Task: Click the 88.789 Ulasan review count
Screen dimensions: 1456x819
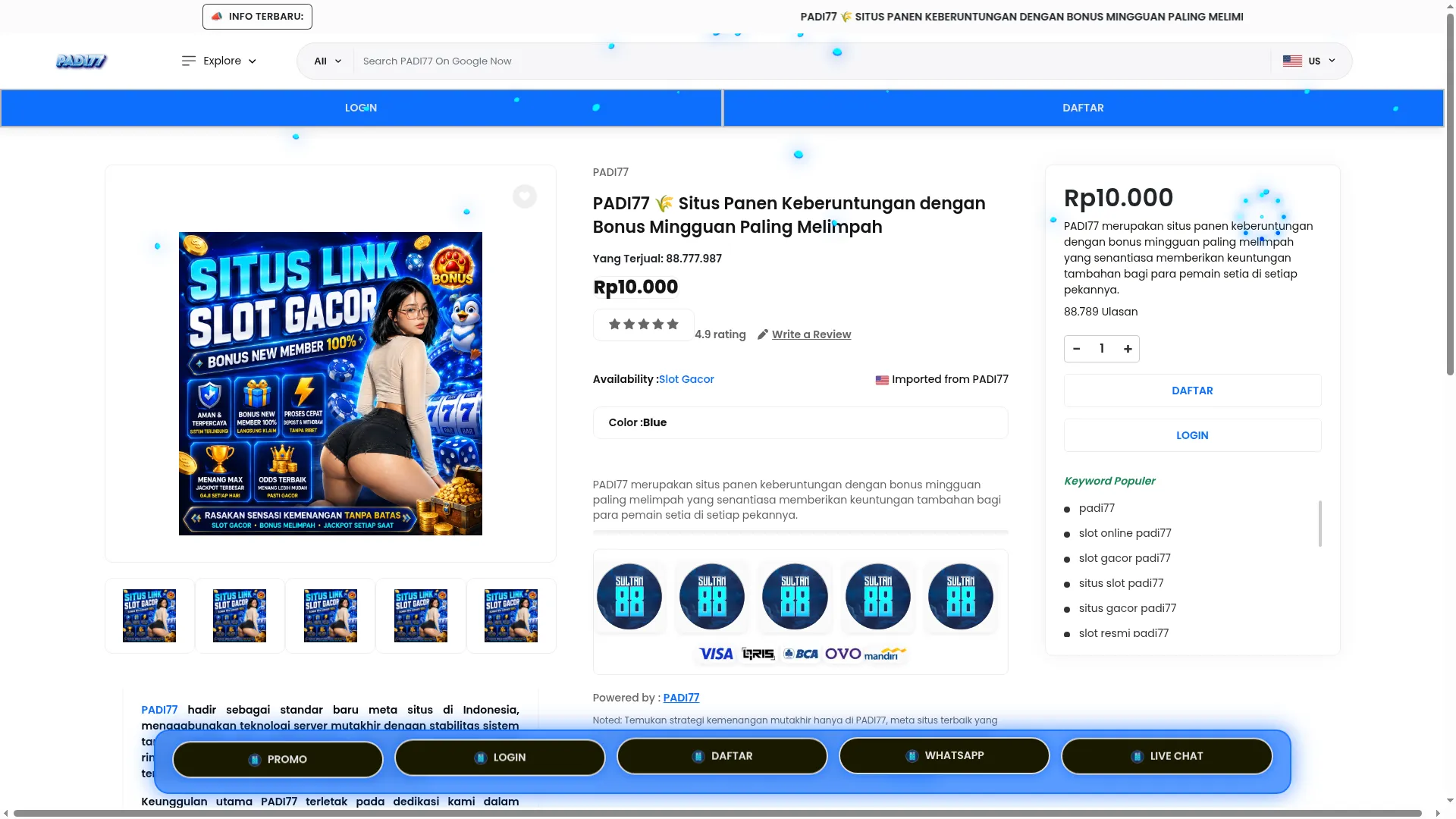Action: (x=1100, y=312)
